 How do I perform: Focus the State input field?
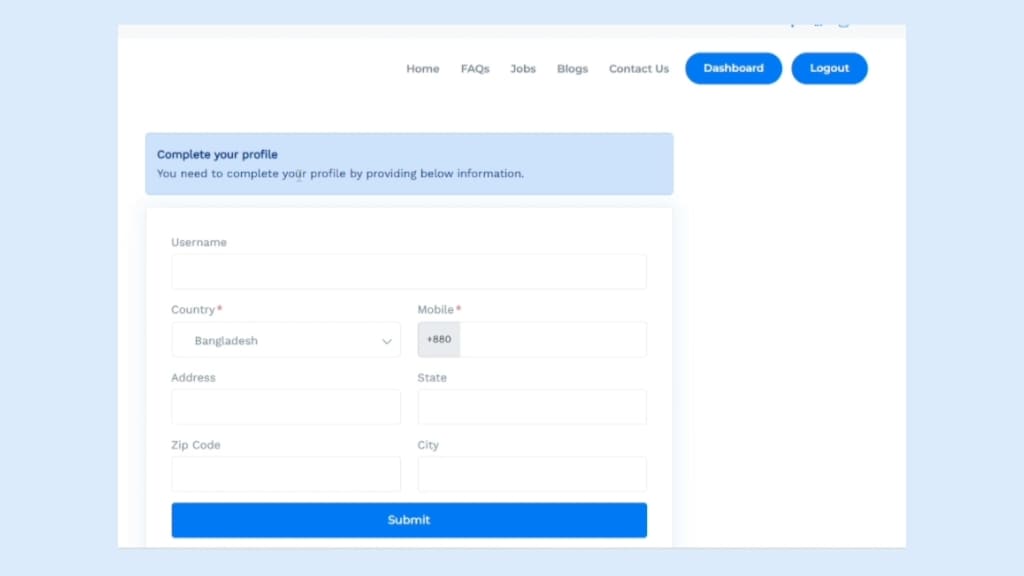[531, 407]
